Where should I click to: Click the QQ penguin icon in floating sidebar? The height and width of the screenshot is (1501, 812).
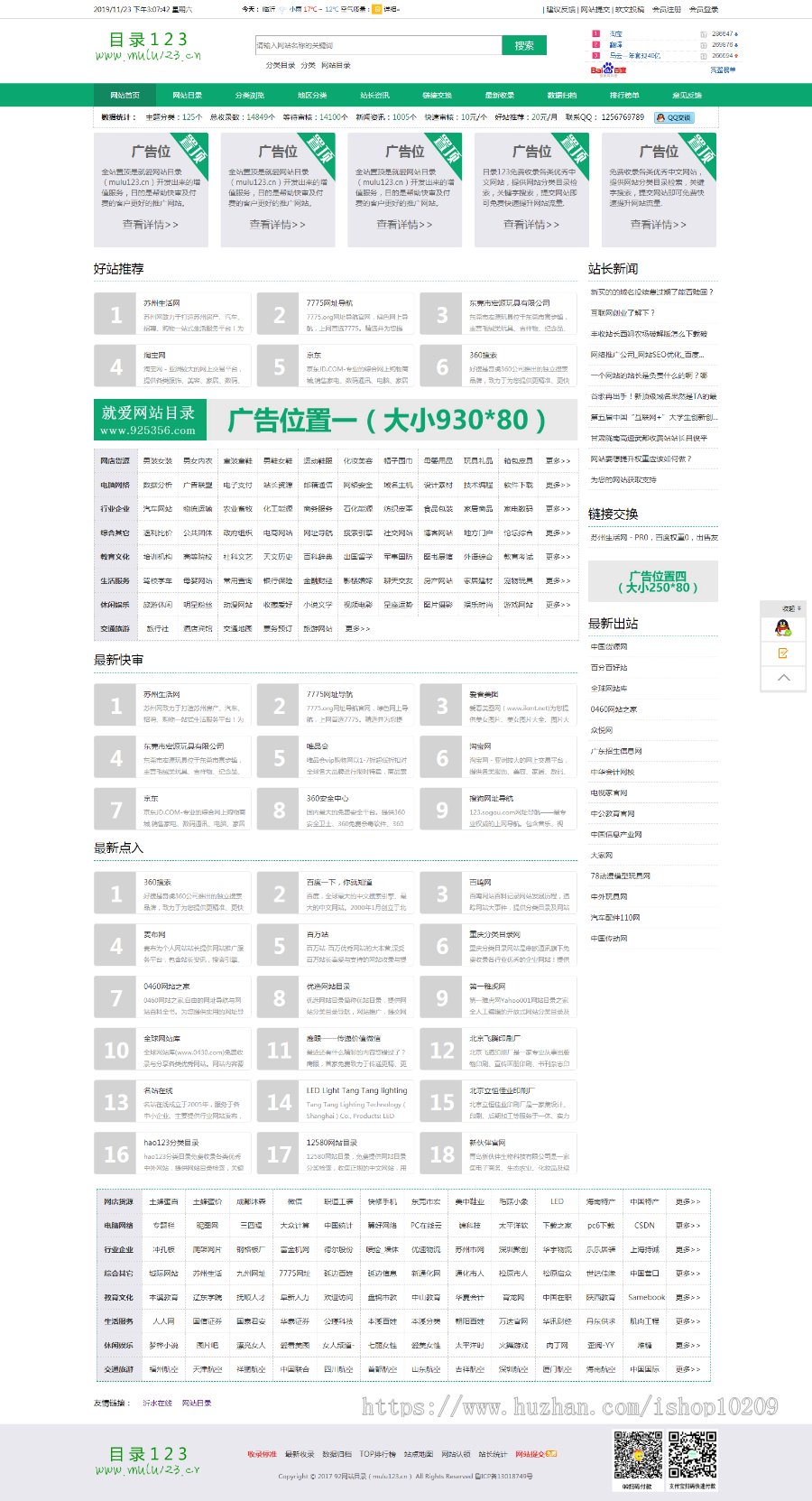[x=783, y=628]
